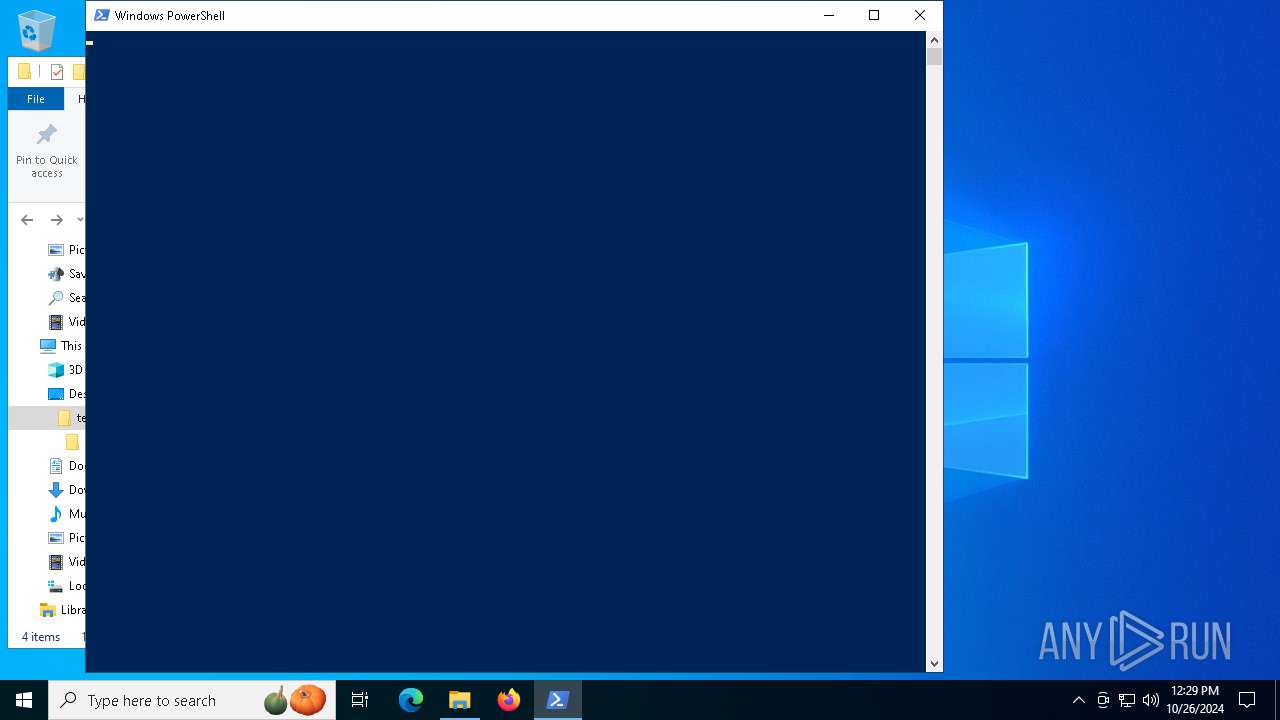Click the pumpkin search highlight icon
The width and height of the screenshot is (1280, 720).
296,700
